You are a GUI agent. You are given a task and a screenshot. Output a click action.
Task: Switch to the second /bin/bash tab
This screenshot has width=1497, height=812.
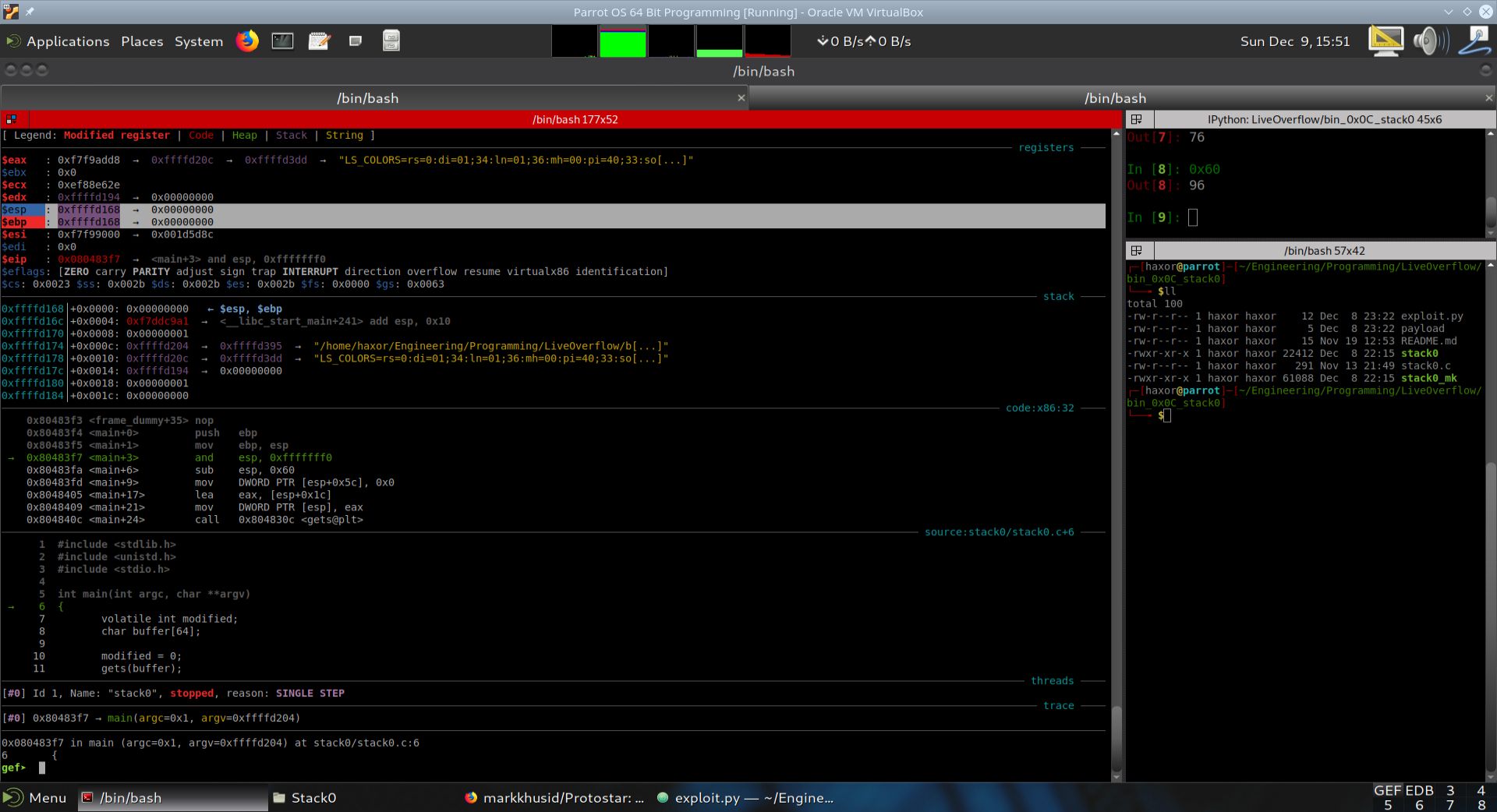[x=1114, y=98]
